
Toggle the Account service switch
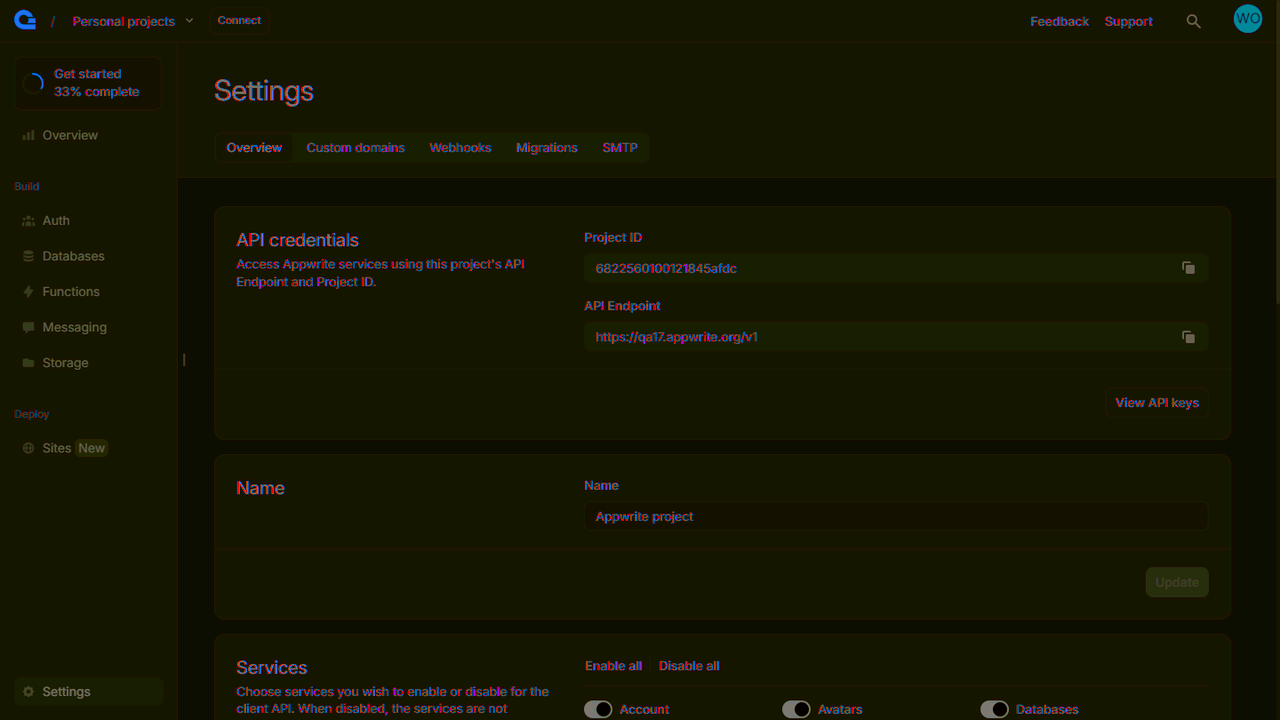tap(598, 708)
